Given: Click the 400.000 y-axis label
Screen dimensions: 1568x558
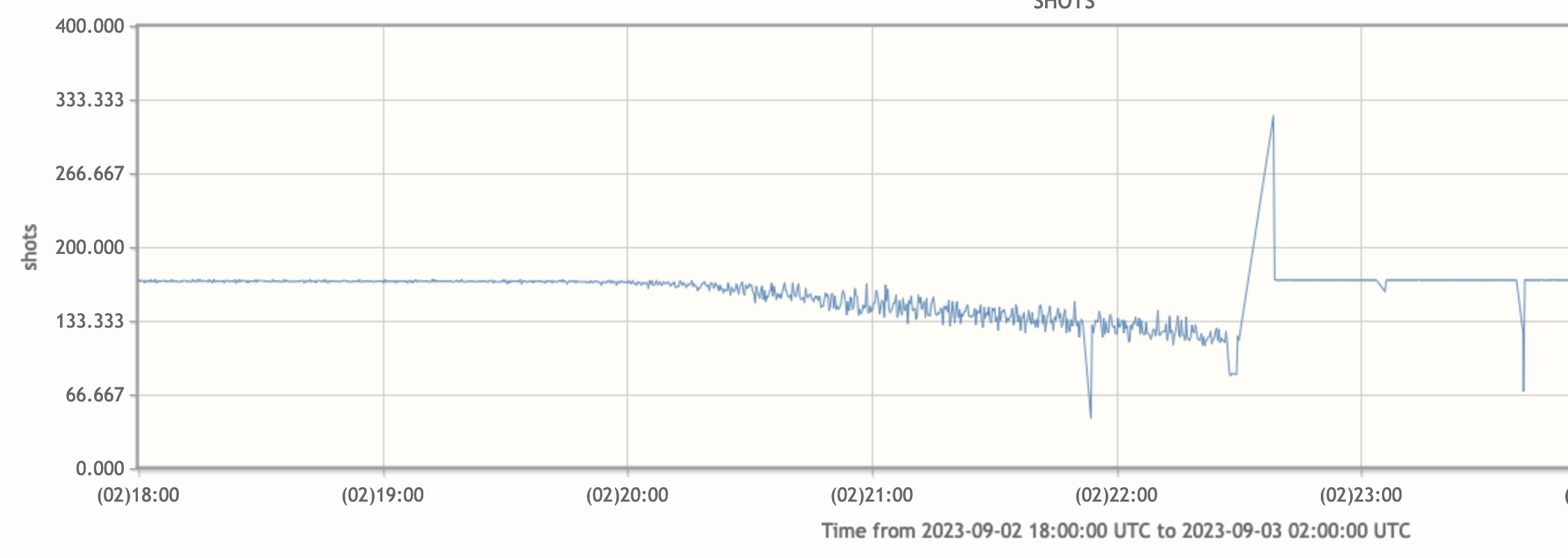Looking at the screenshot, I should [x=90, y=26].
